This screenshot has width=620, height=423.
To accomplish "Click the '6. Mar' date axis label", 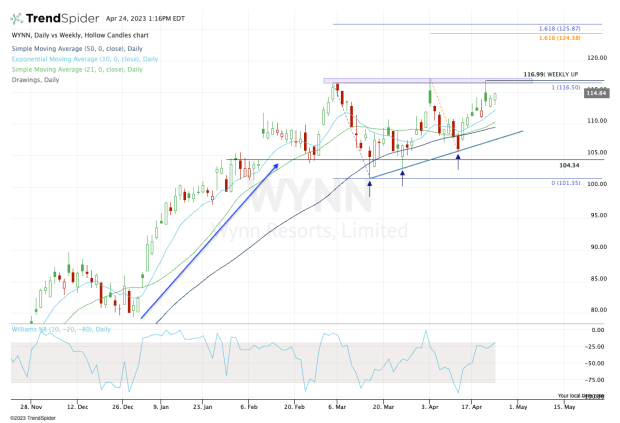I will (337, 407).
